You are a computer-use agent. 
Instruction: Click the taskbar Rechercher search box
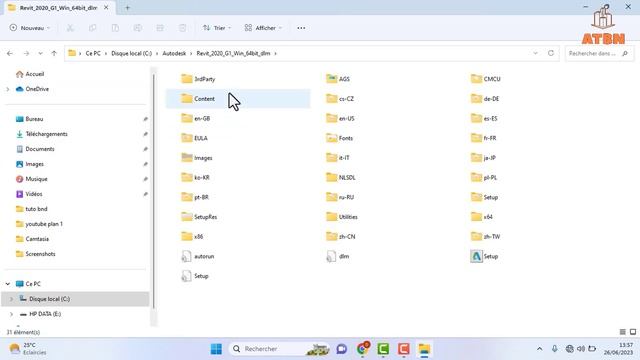pyautogui.click(x=280, y=349)
